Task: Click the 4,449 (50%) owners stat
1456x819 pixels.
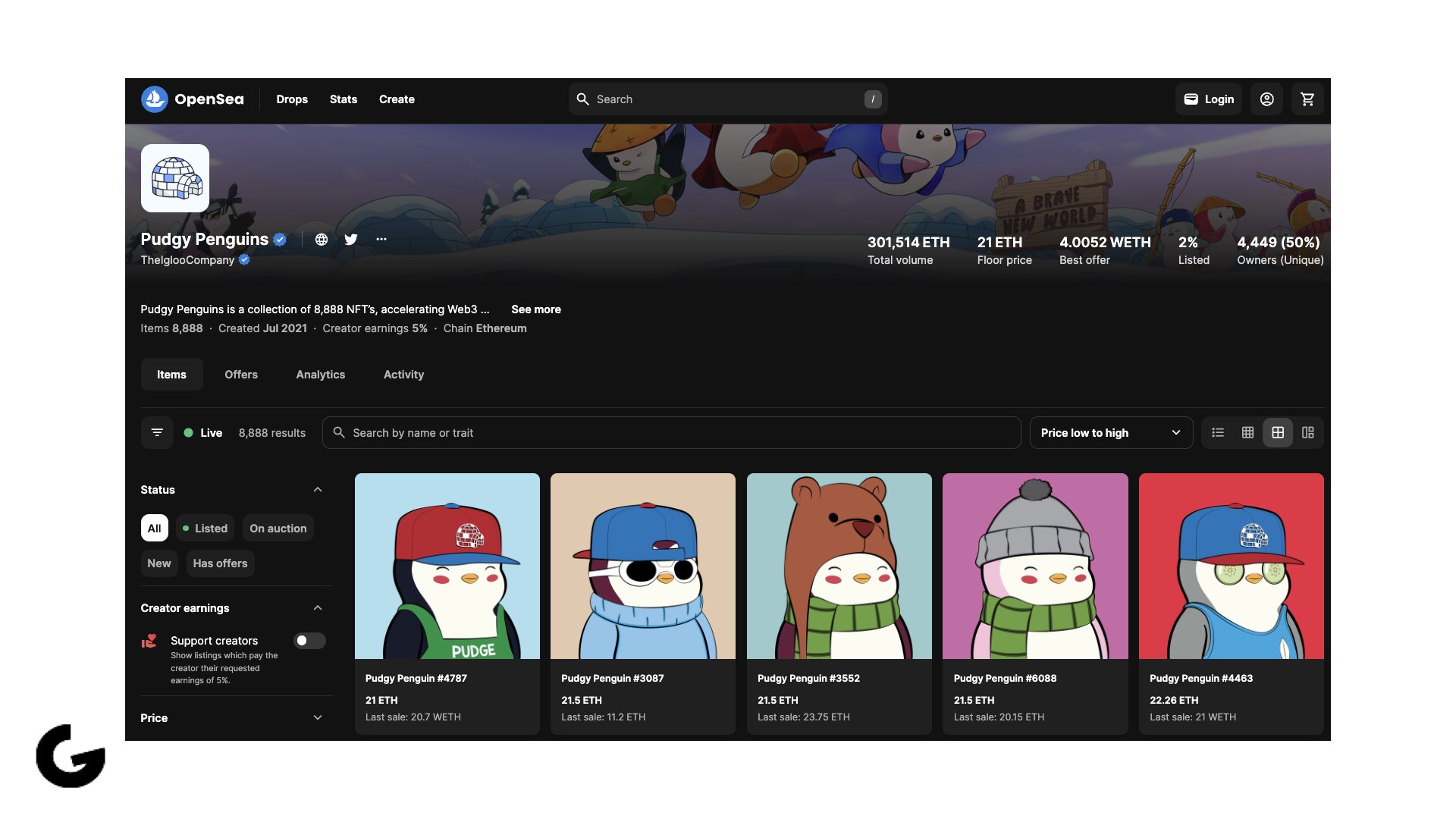Action: pyautogui.click(x=1279, y=243)
